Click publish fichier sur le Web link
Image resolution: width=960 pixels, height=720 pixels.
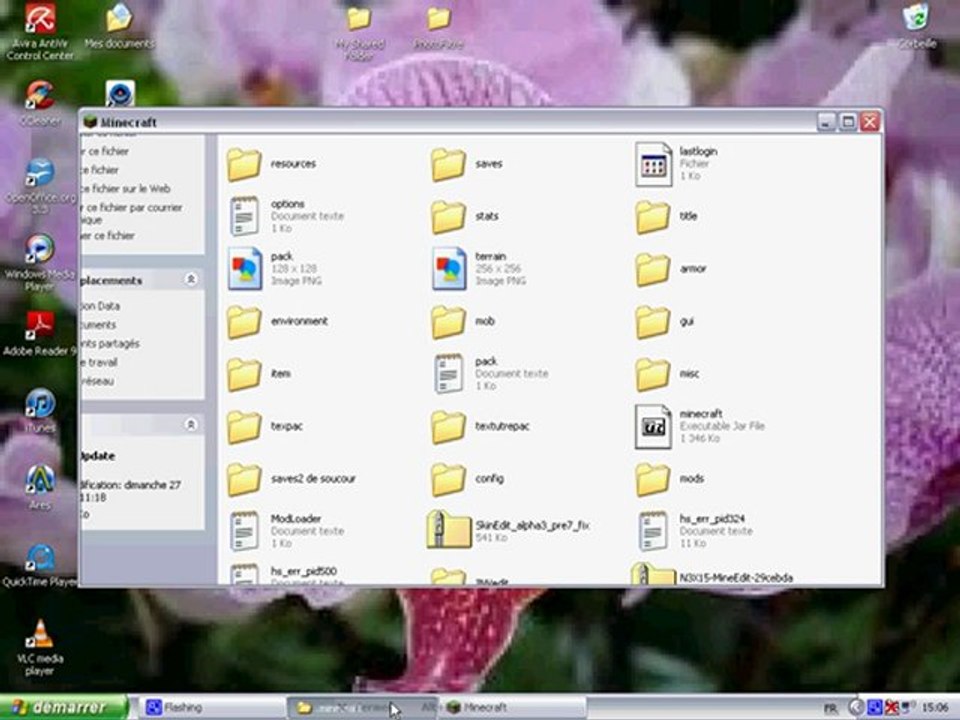(x=126, y=189)
